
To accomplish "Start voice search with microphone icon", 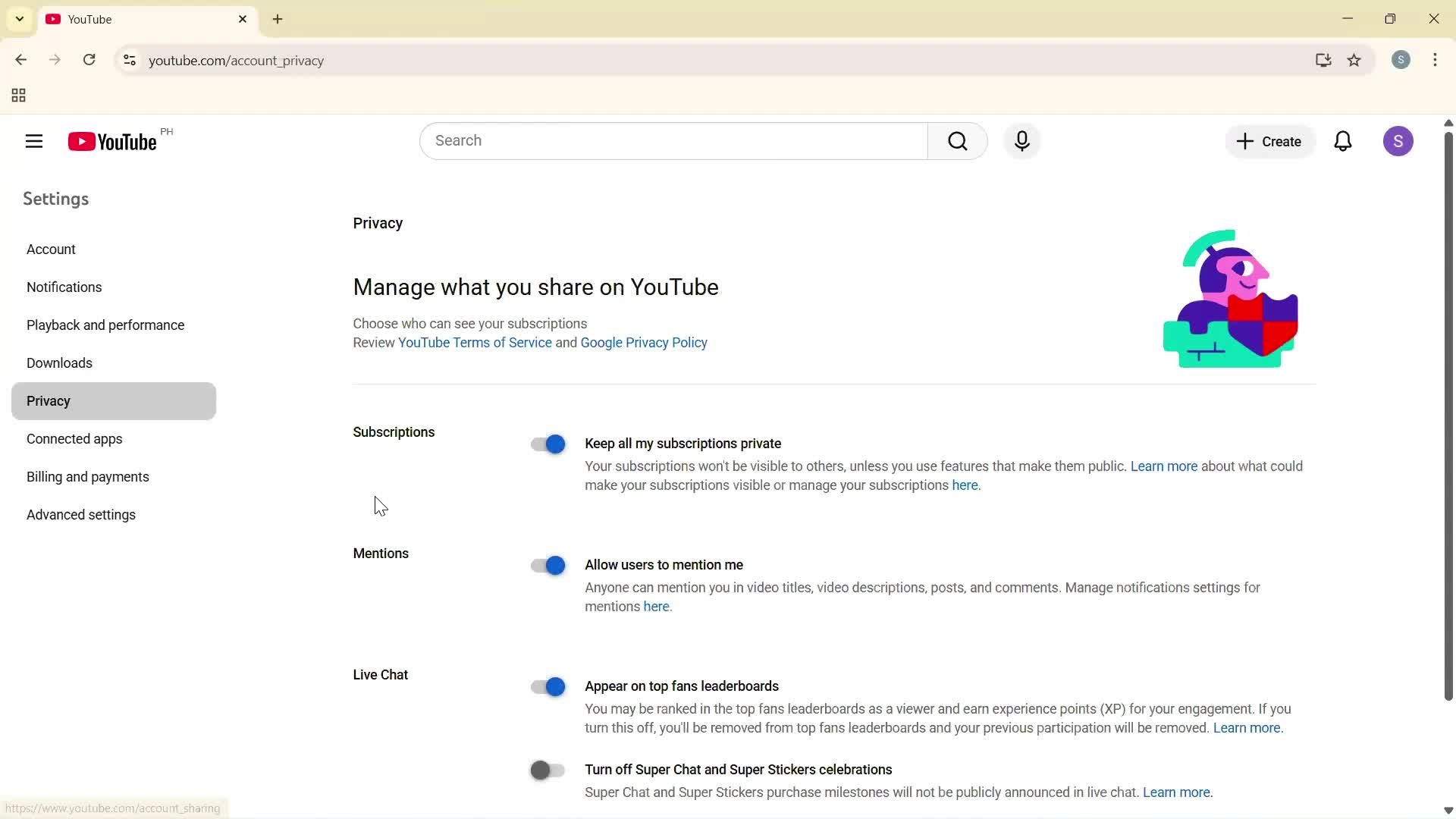I will click(x=1021, y=141).
